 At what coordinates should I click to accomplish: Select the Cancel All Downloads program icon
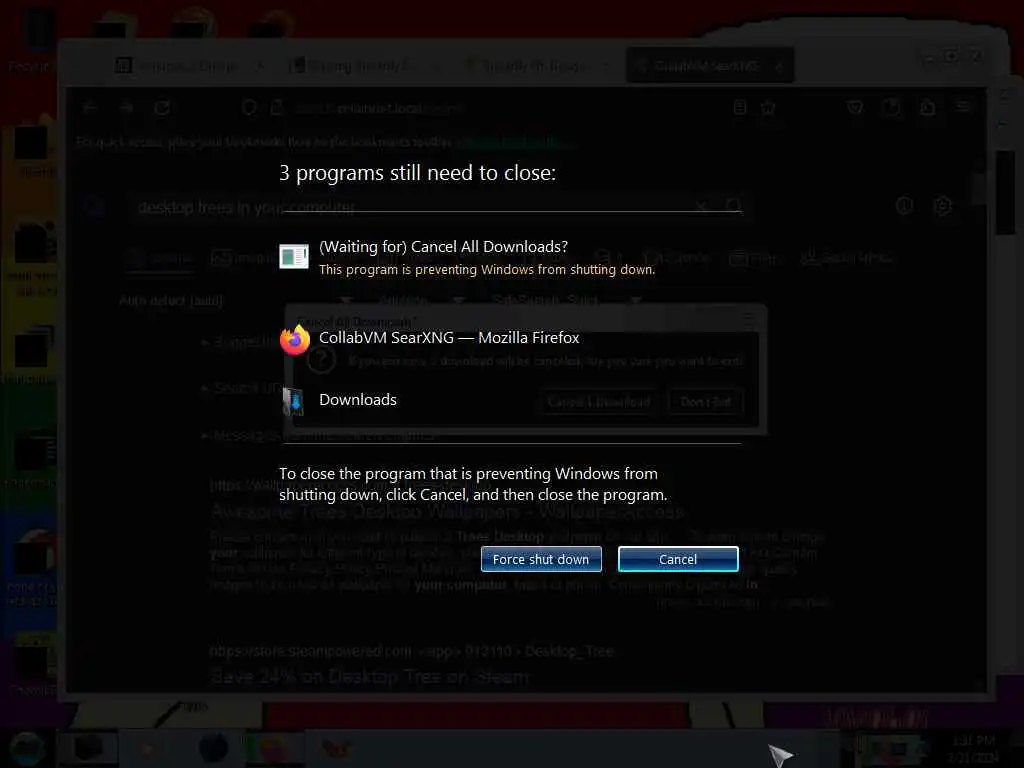point(294,256)
